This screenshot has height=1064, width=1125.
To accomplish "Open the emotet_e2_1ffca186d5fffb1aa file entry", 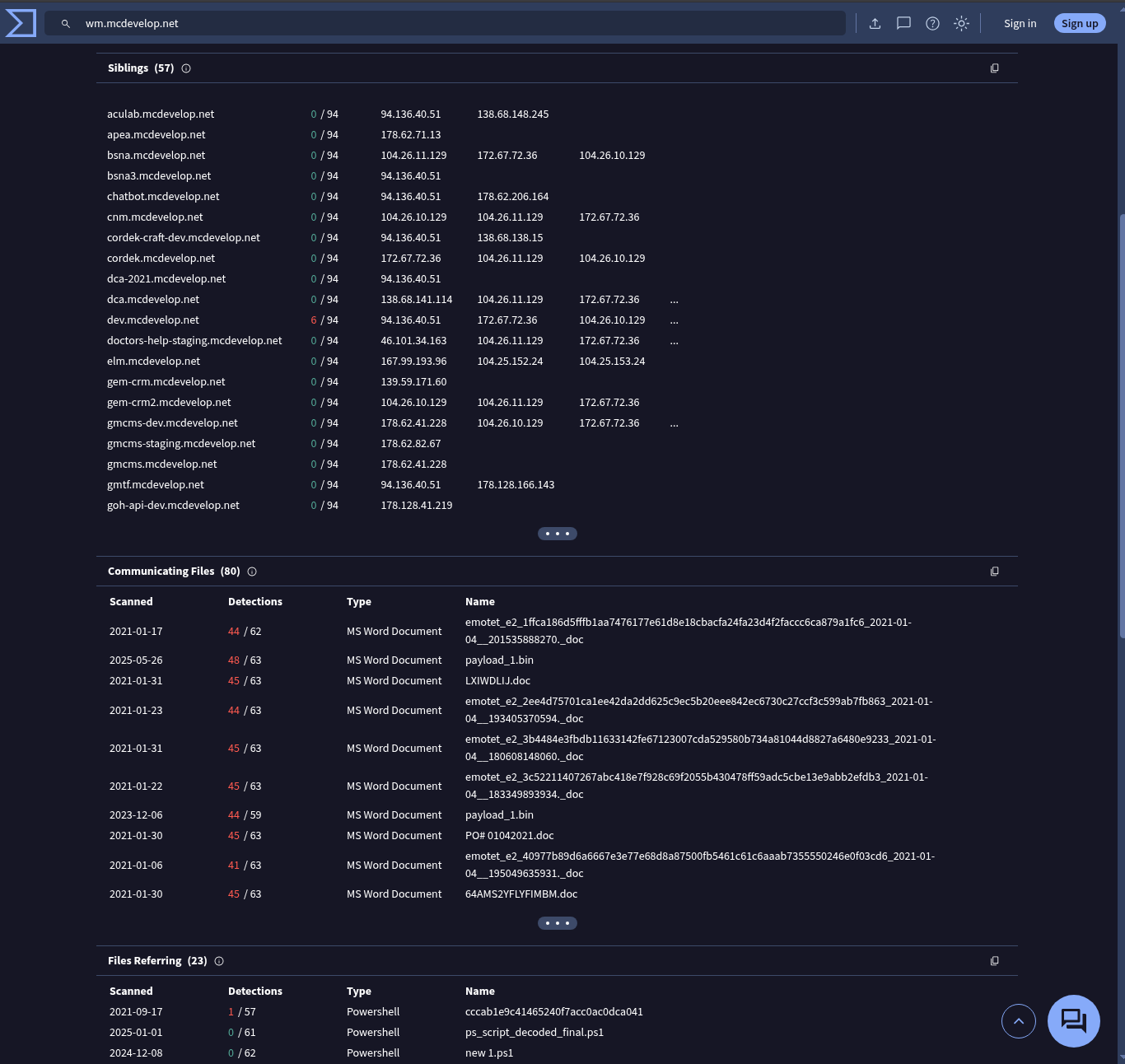I will click(x=689, y=631).
